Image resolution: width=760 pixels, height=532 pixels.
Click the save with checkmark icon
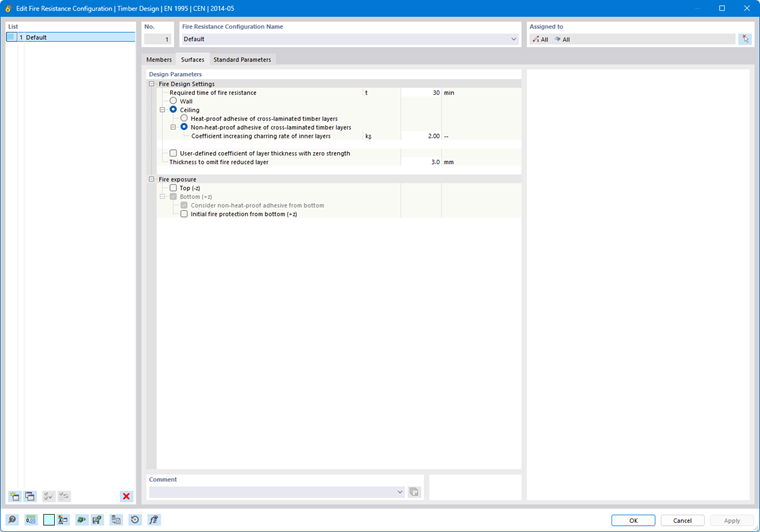tap(97, 520)
